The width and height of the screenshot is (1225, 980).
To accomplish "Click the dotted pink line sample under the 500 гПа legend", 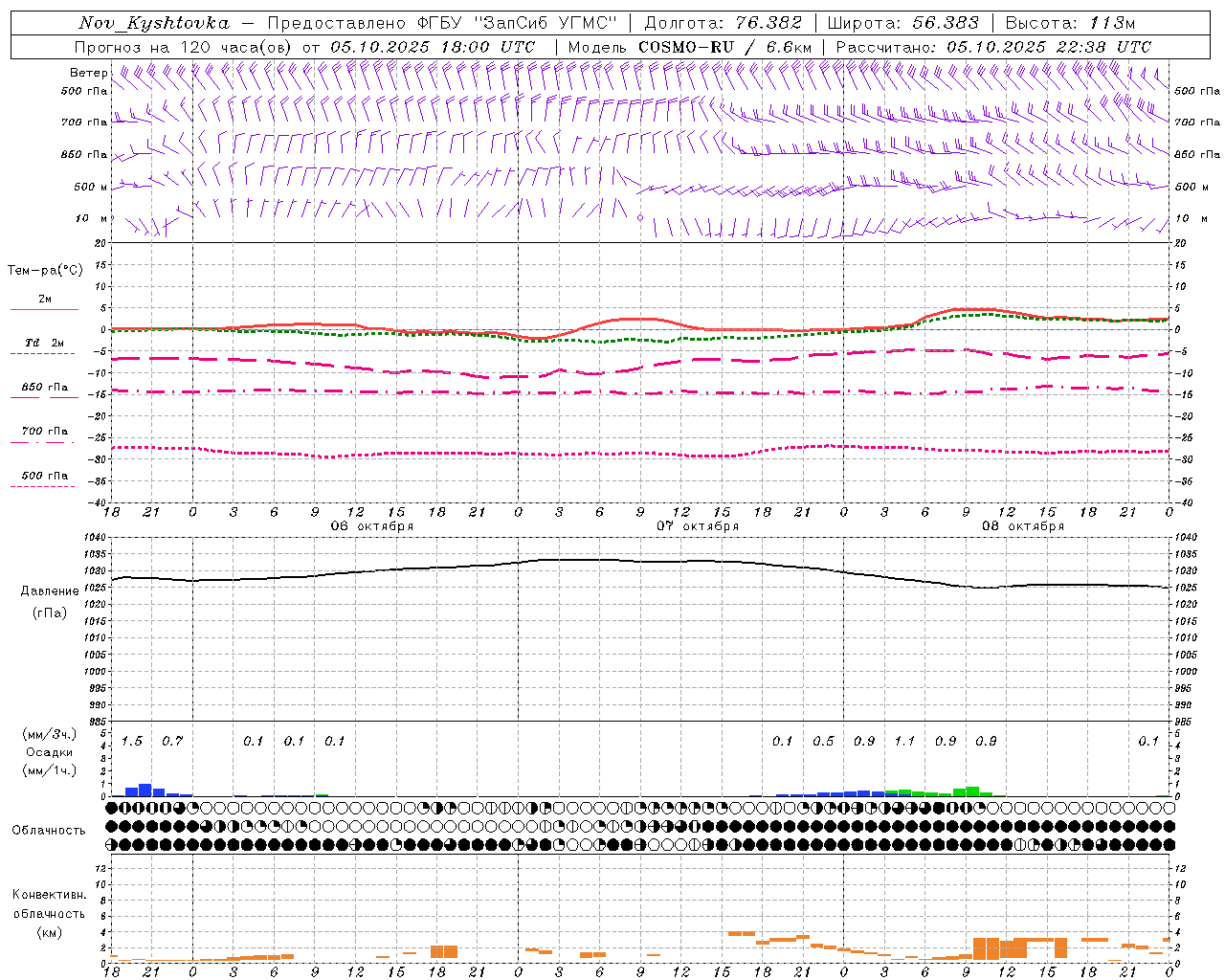I will pos(43,486).
